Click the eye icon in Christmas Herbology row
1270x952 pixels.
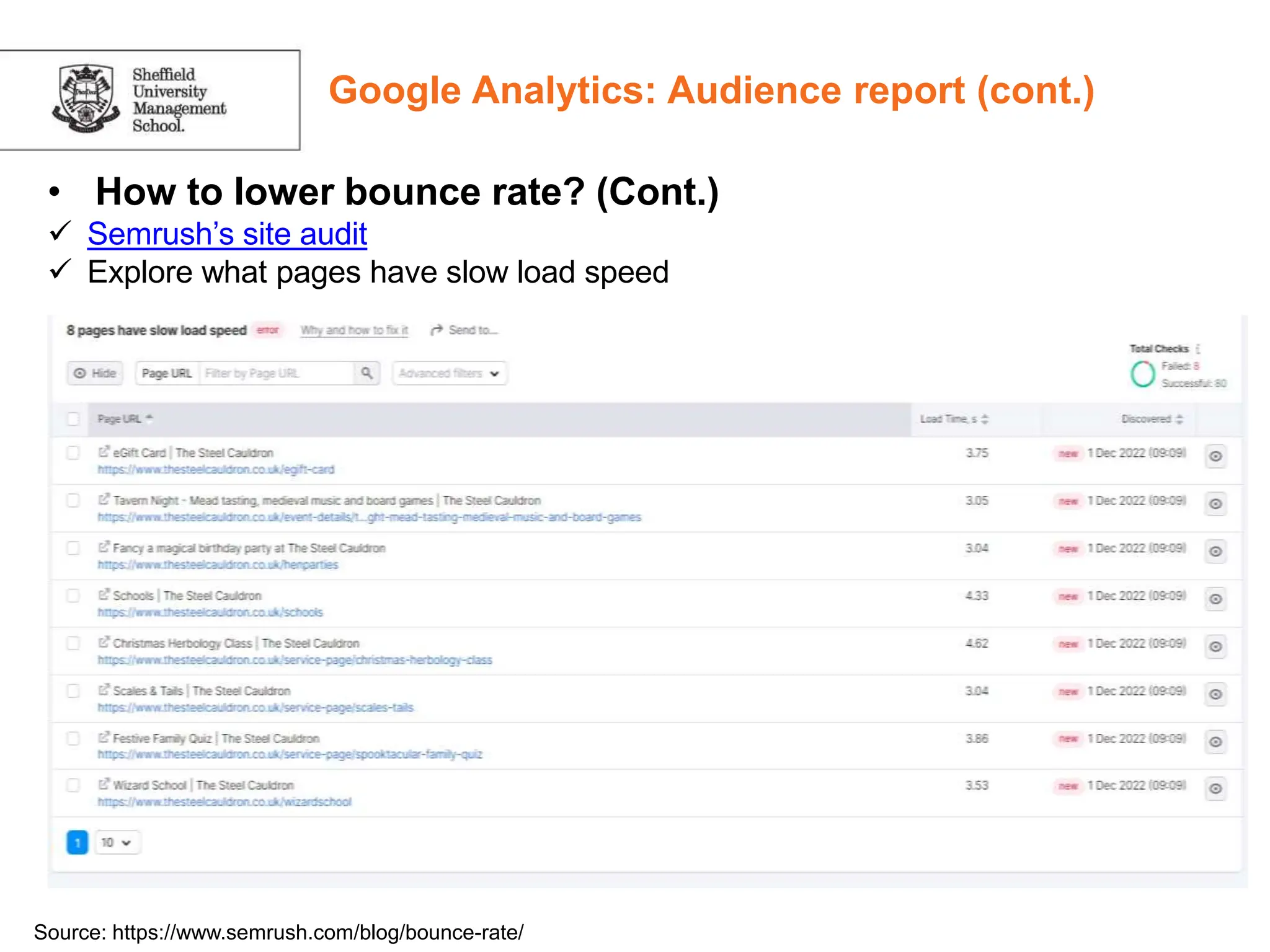[x=1215, y=646]
